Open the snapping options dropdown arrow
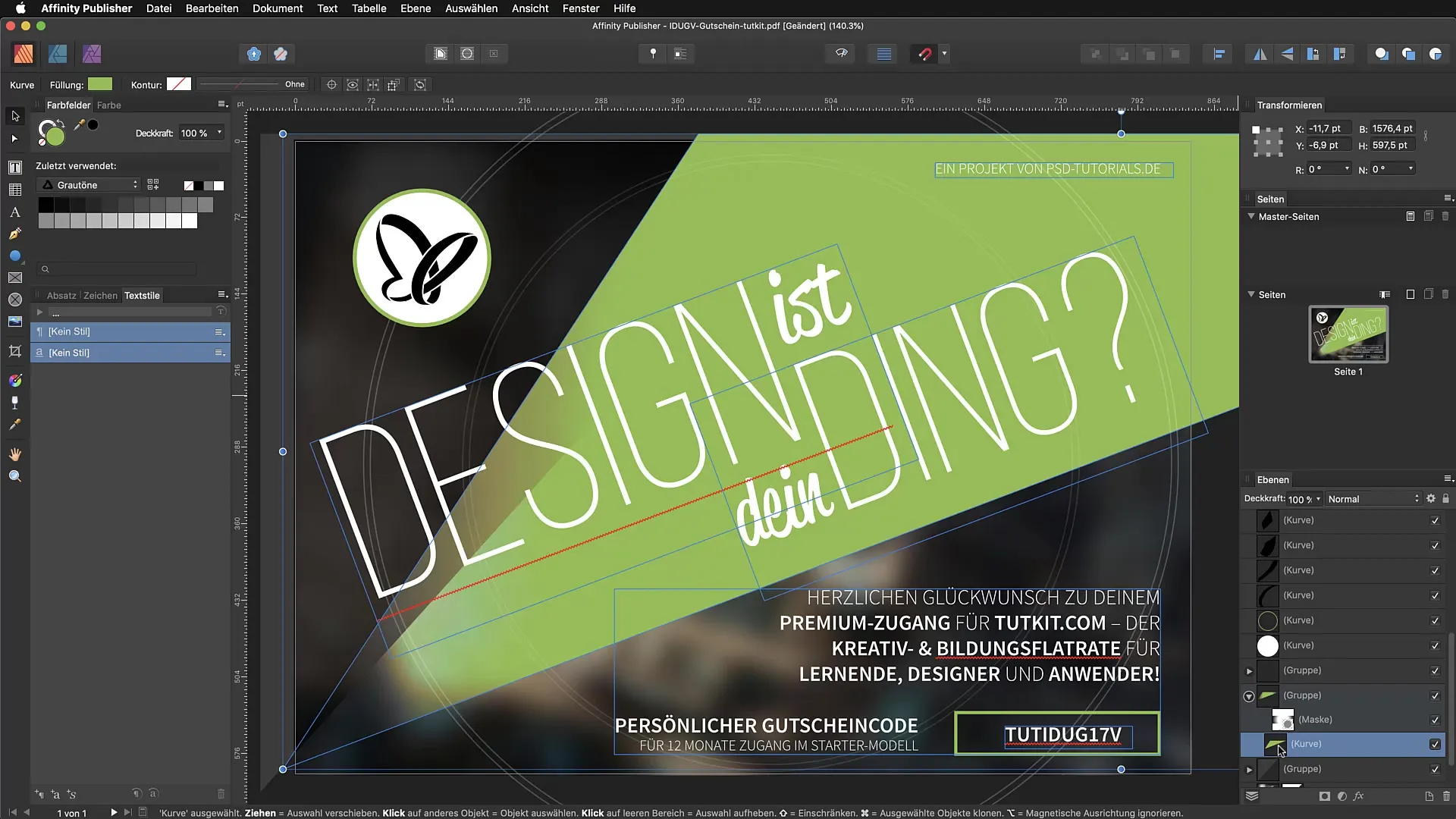 [x=944, y=54]
